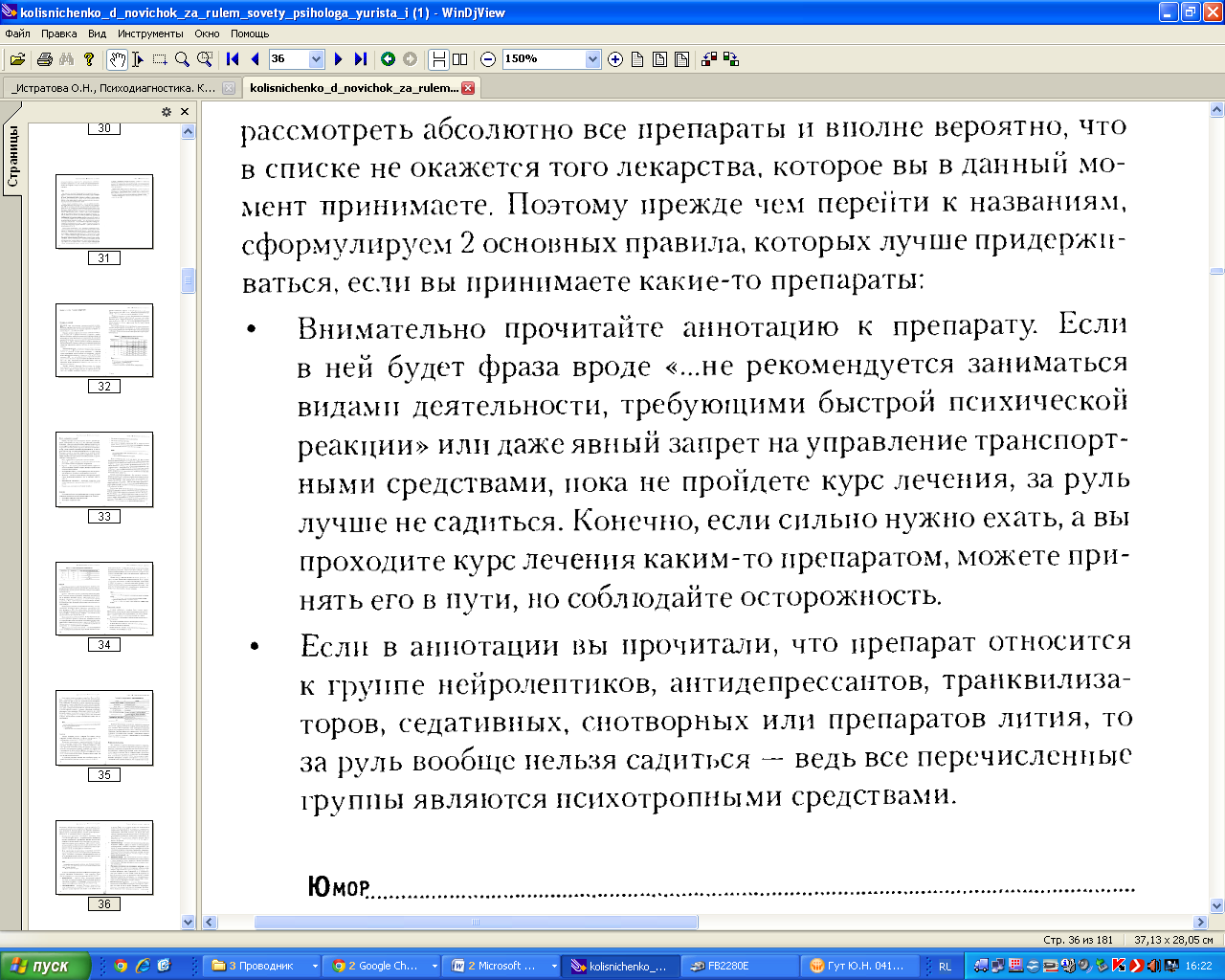This screenshot has width=1225, height=980.
Task: Select the text selection cursor tool
Action: pos(138,59)
